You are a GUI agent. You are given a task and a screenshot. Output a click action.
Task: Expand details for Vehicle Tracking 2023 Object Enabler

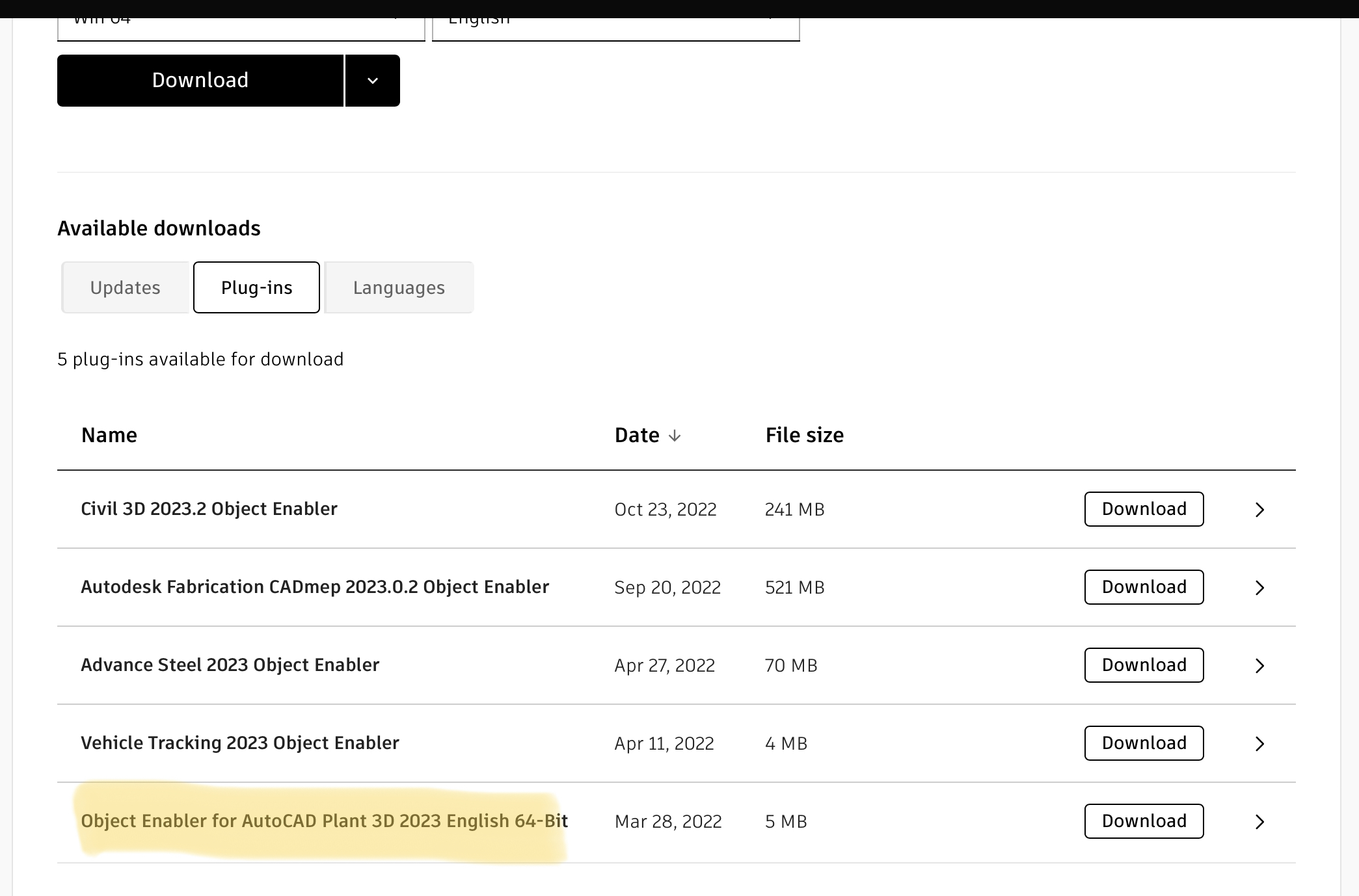(x=1259, y=743)
